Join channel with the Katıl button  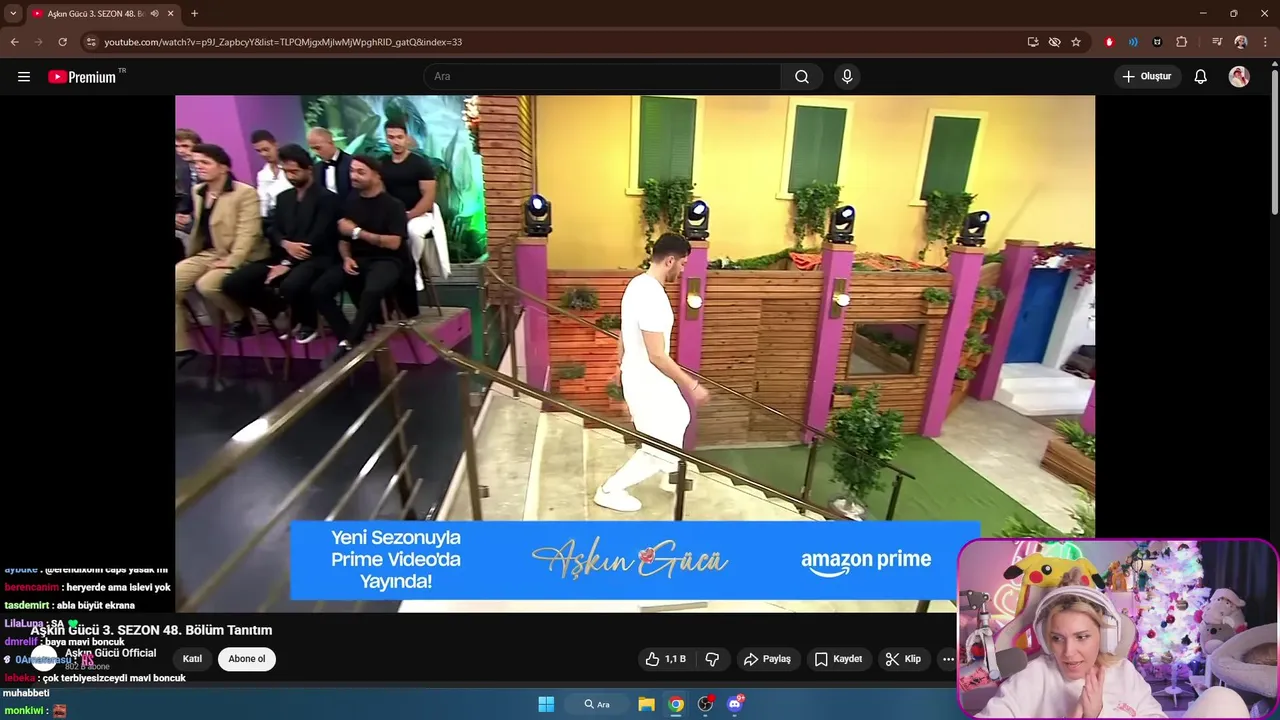click(192, 659)
